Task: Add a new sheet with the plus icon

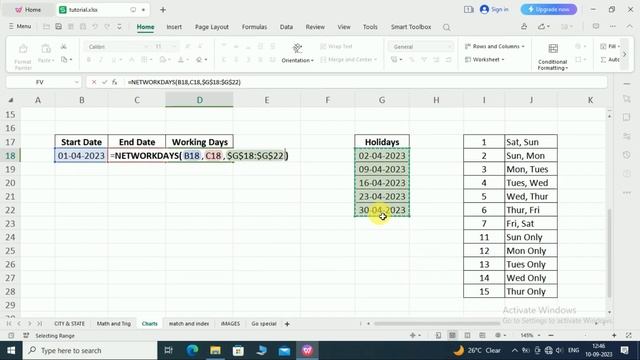Action: tap(287, 324)
